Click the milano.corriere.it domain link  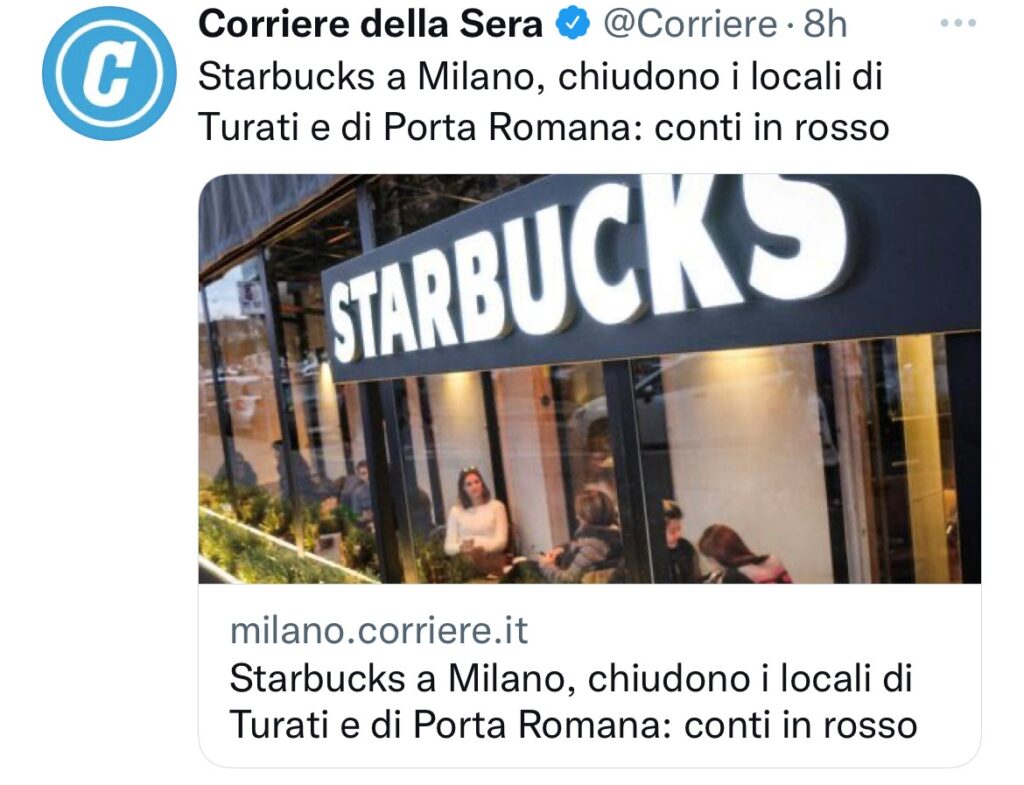(379, 630)
